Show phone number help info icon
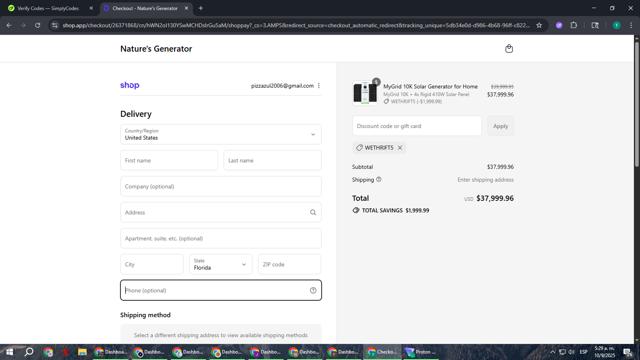 [313, 290]
